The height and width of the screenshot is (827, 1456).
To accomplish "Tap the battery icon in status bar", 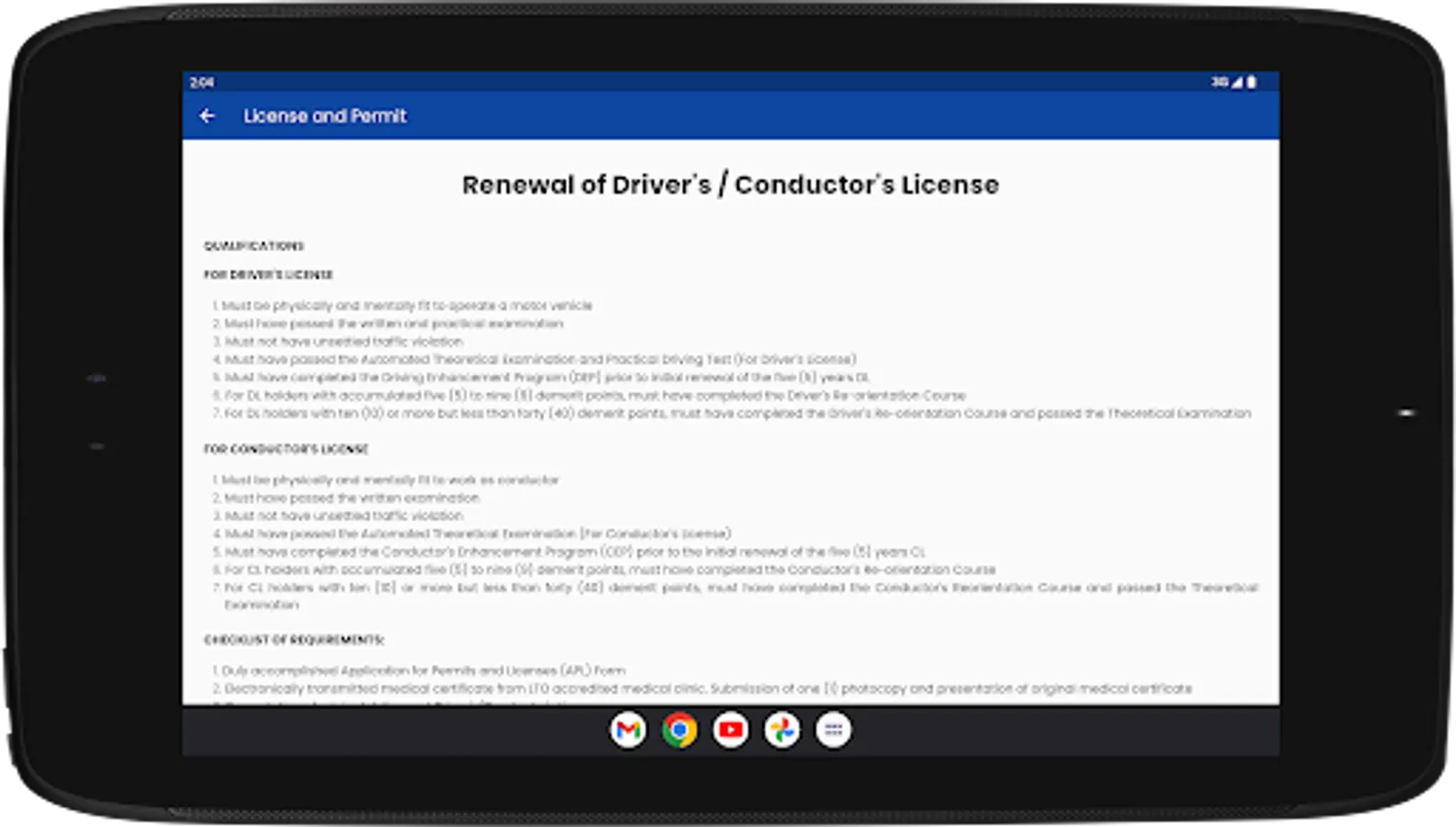I will [1251, 82].
